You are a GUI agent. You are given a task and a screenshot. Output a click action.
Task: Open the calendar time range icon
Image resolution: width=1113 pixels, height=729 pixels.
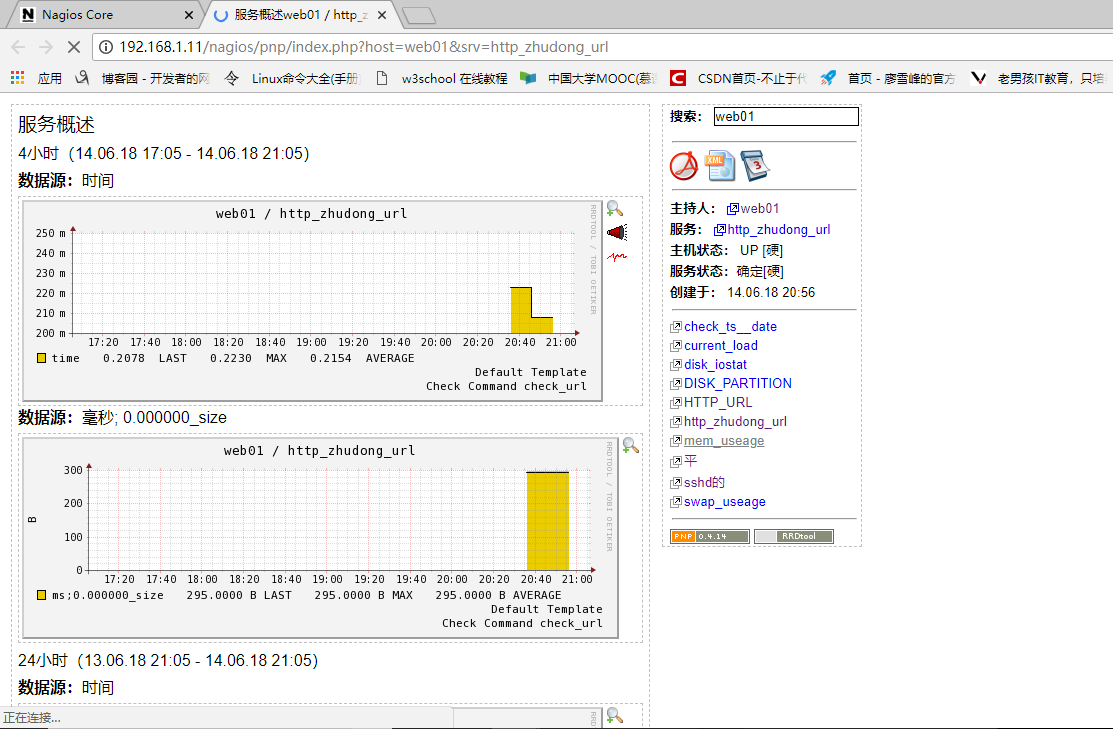point(755,165)
